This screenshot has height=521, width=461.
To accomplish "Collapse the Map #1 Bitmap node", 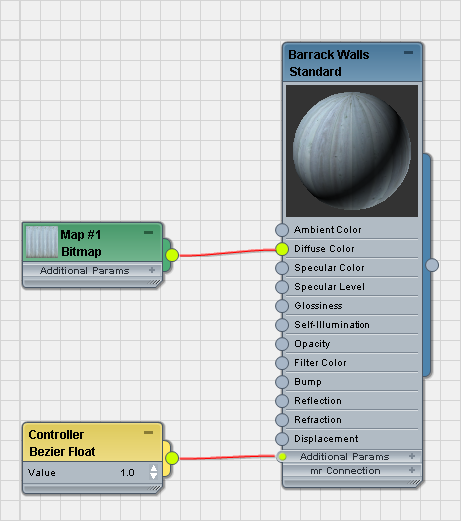I will [x=148, y=232].
